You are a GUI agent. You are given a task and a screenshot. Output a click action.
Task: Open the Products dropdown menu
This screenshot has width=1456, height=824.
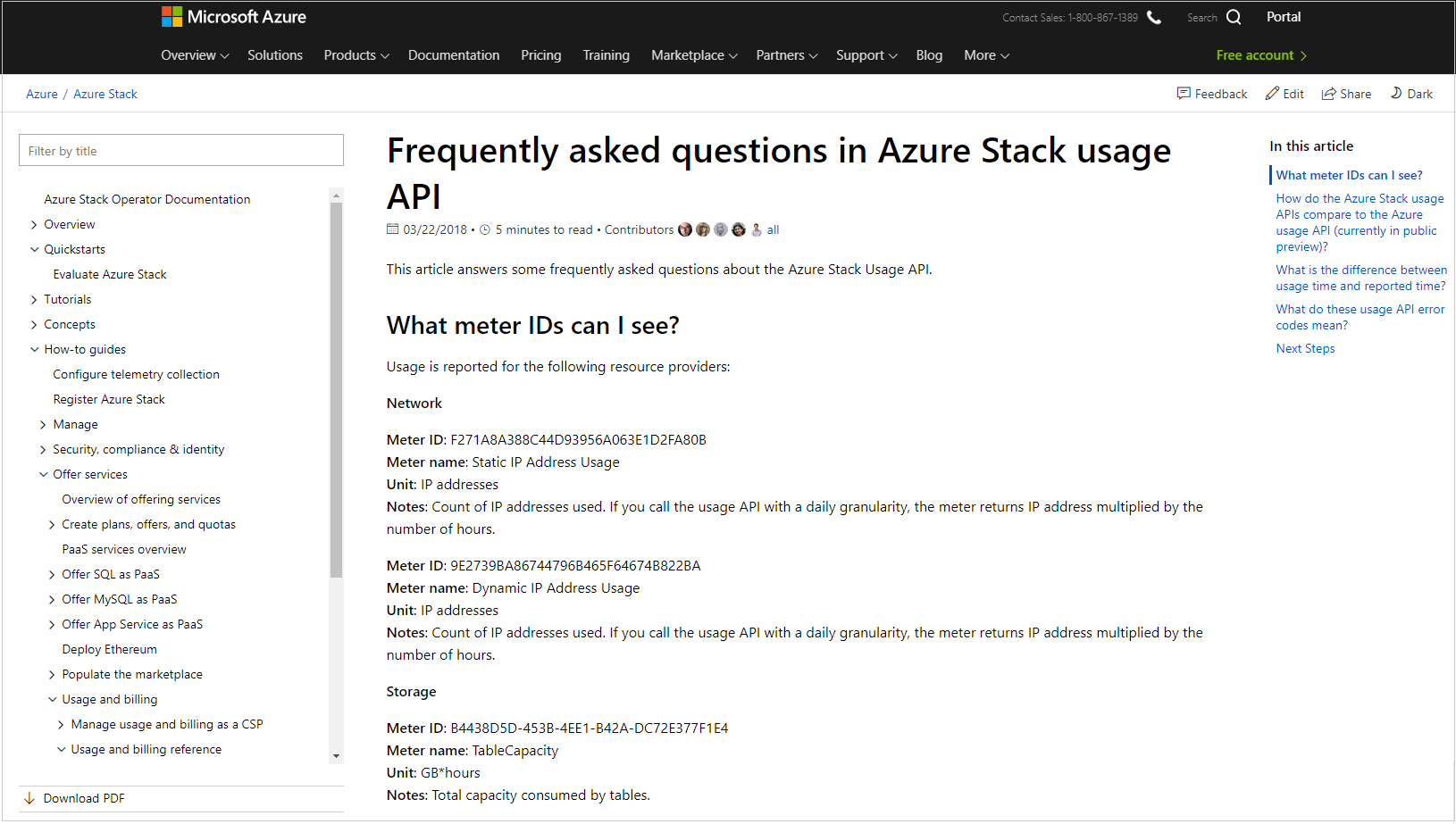pyautogui.click(x=356, y=55)
